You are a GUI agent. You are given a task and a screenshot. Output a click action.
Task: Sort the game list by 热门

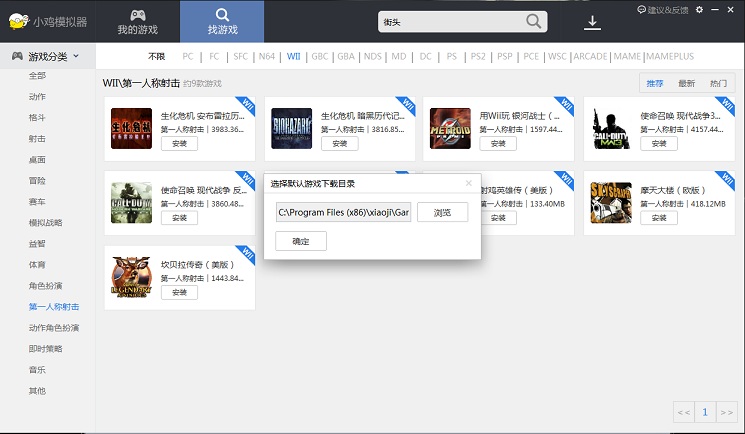[x=718, y=83]
